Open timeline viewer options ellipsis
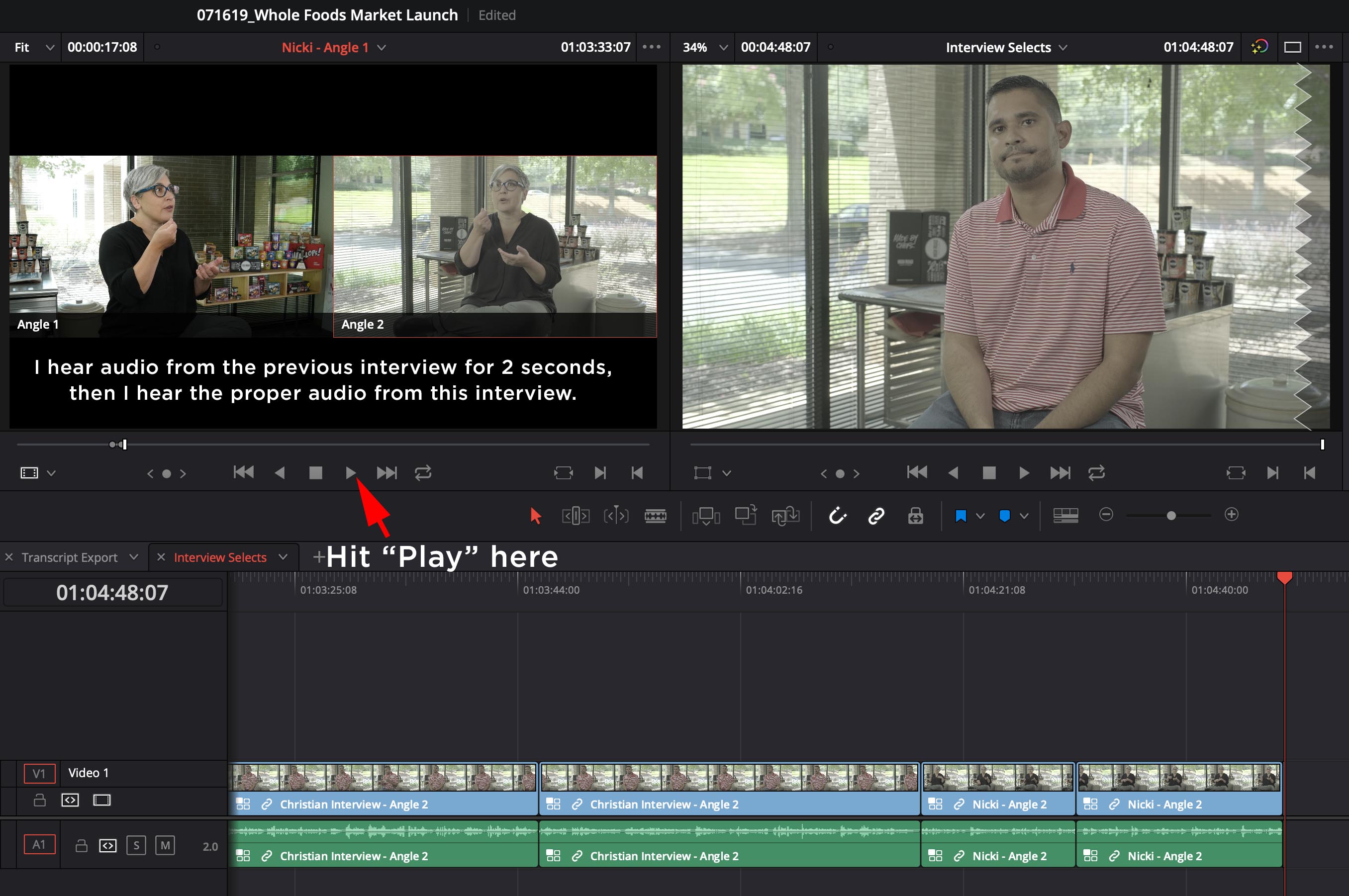This screenshot has height=896, width=1349. 1324,47
